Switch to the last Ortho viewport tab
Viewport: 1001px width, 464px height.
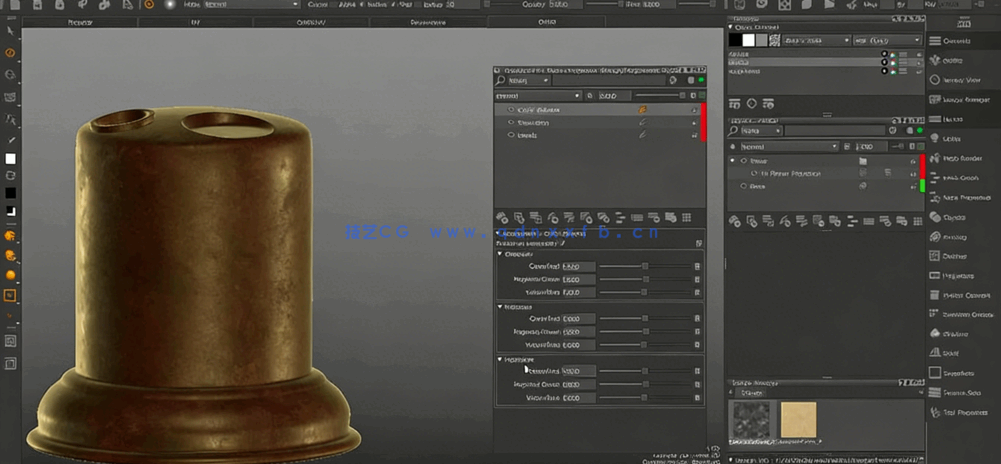click(x=546, y=22)
